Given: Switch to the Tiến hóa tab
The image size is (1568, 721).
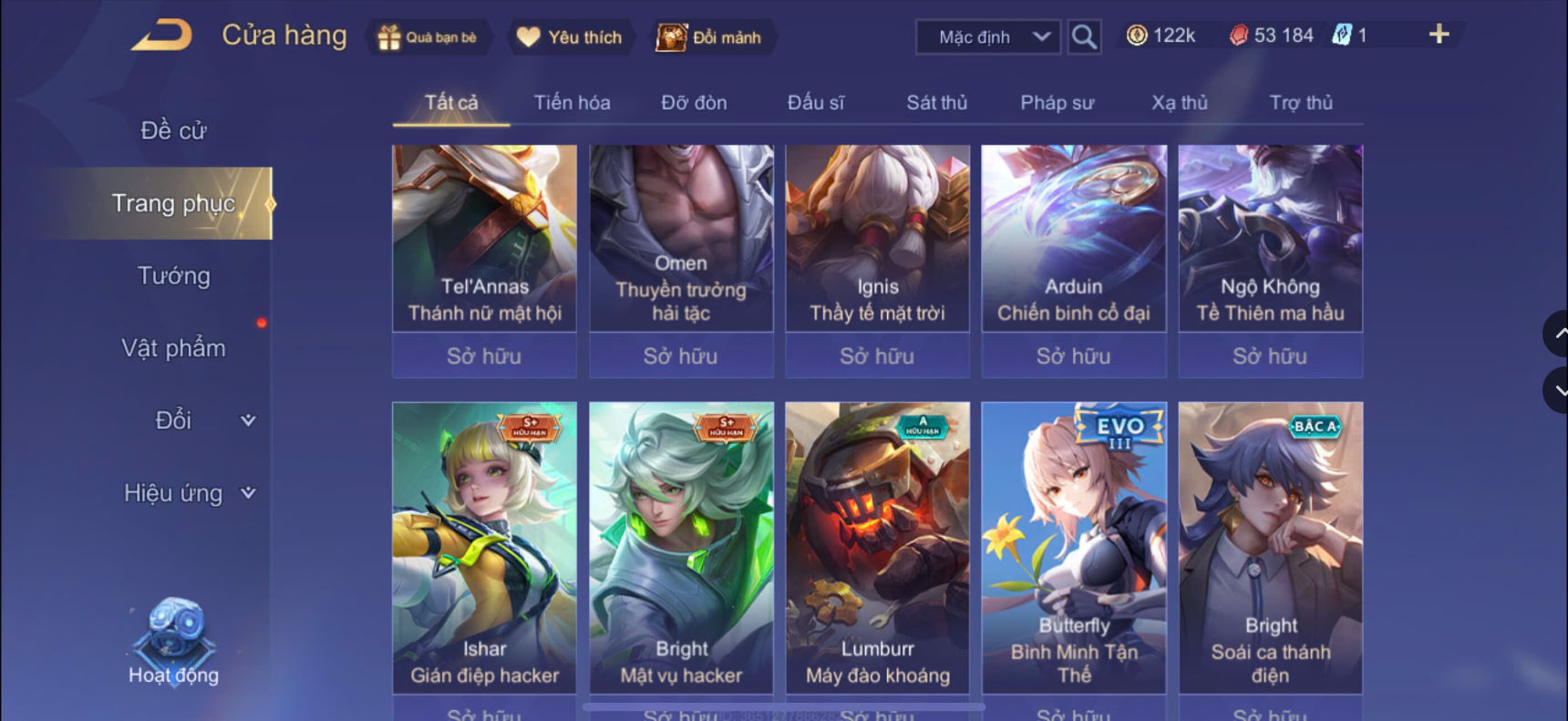Looking at the screenshot, I should tap(572, 102).
